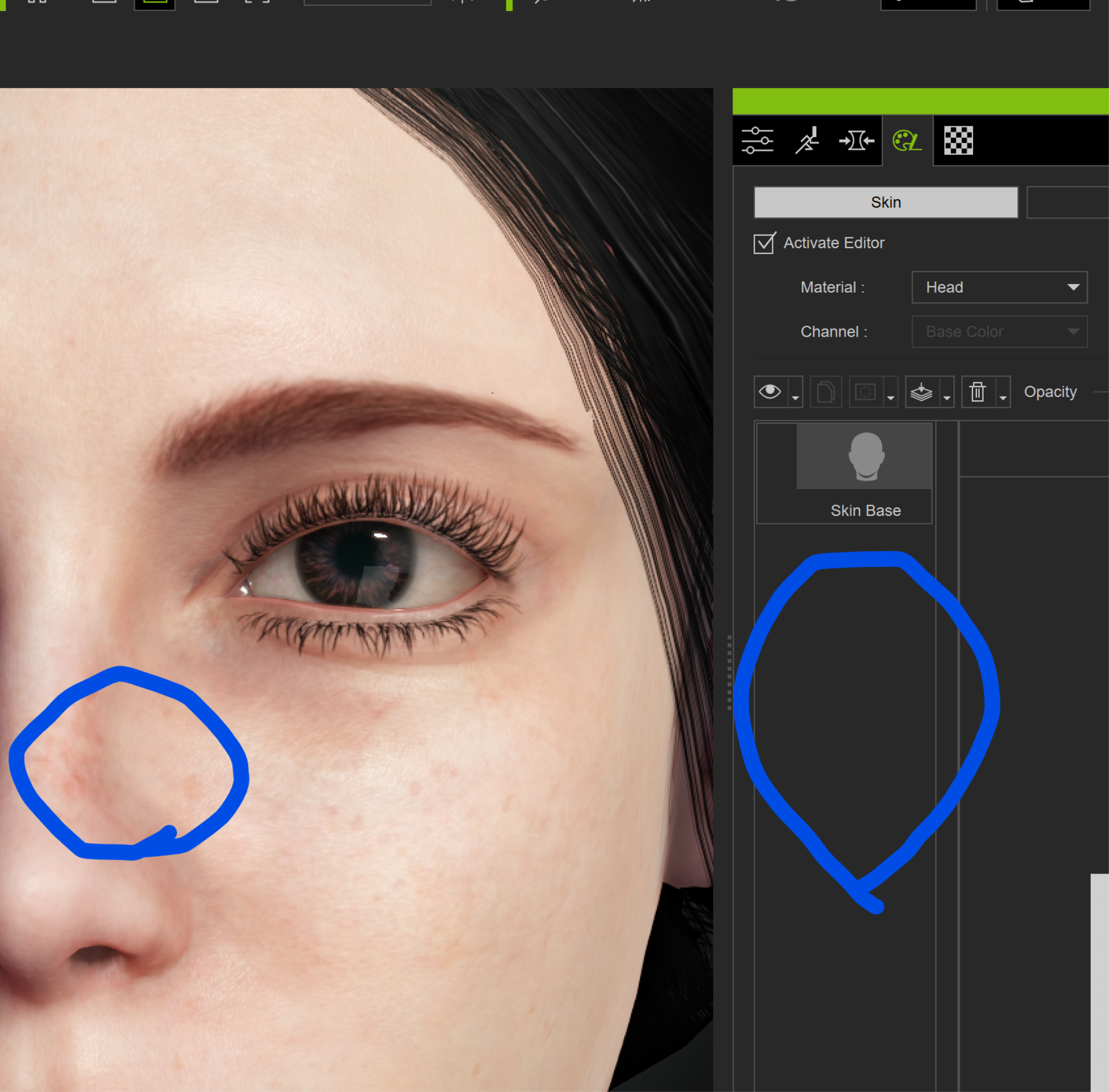Click the trash delete layer icon
The width and height of the screenshot is (1109, 1092).
click(978, 392)
